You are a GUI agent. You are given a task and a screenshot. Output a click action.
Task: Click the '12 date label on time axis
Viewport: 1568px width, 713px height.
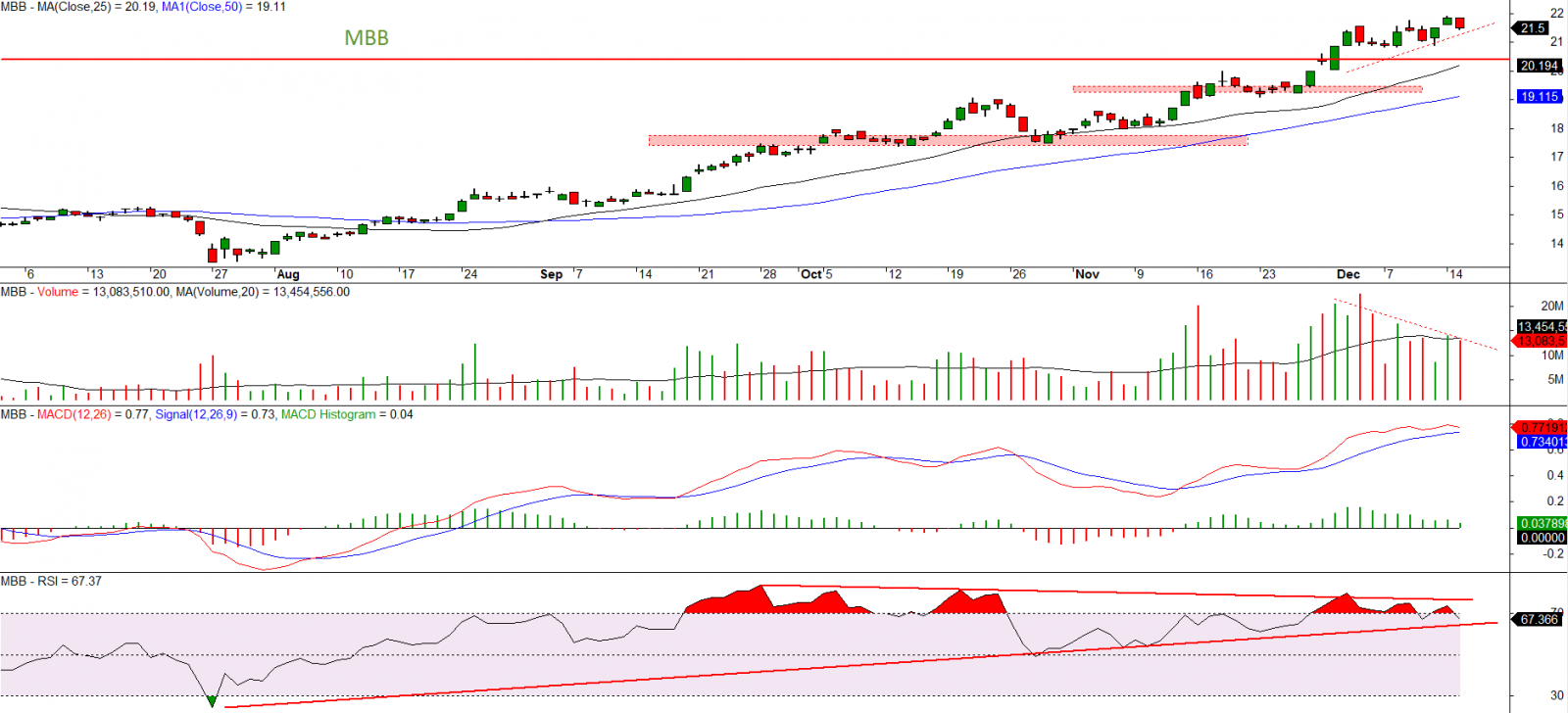pos(893,274)
